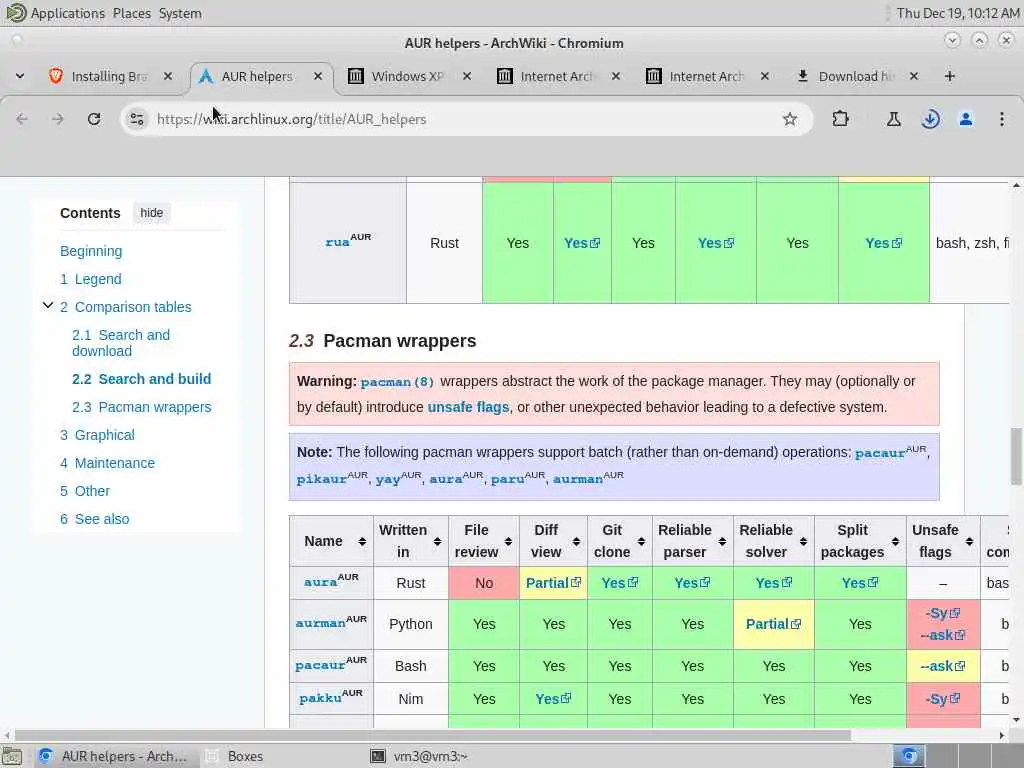Close the Download history tab
Image resolution: width=1024 pixels, height=768 pixels.
(914, 76)
